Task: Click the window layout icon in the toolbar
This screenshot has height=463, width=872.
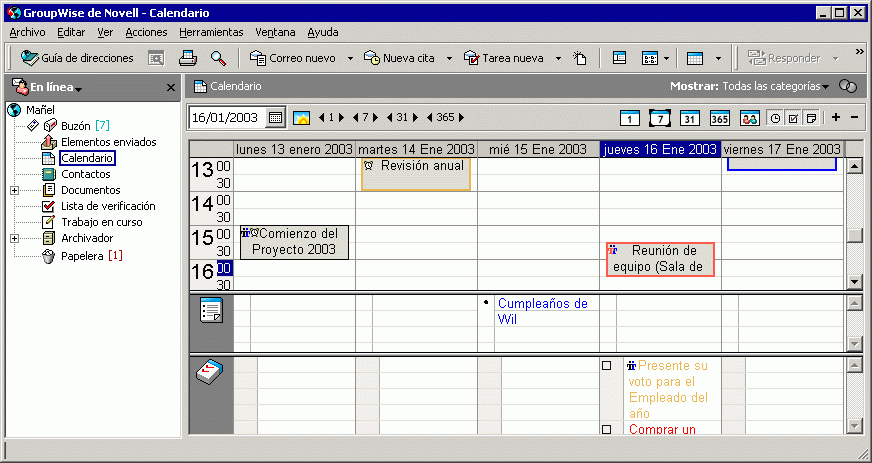Action: click(x=620, y=58)
